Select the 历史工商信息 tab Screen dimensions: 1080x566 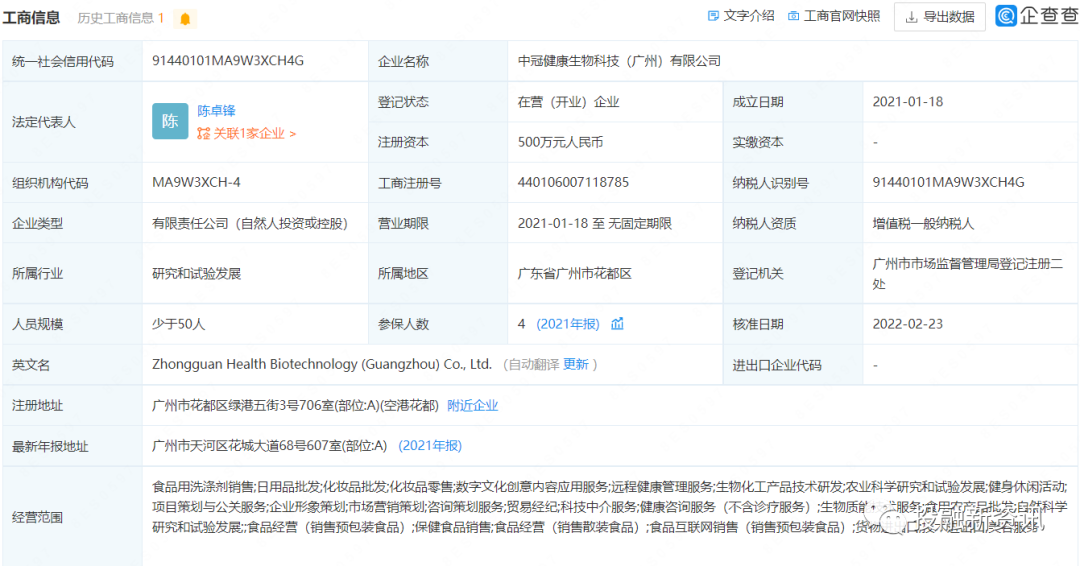(121, 18)
